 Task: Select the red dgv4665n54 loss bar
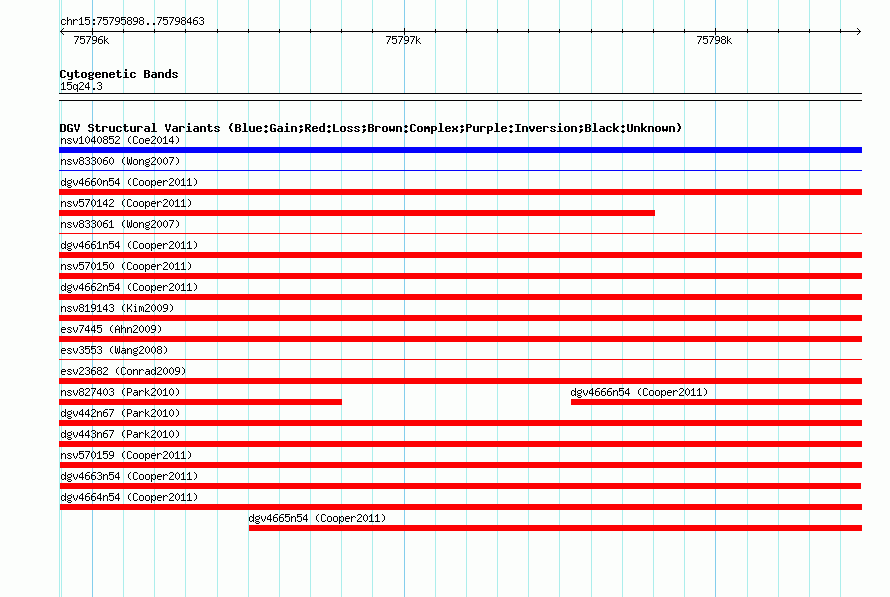pos(555,528)
